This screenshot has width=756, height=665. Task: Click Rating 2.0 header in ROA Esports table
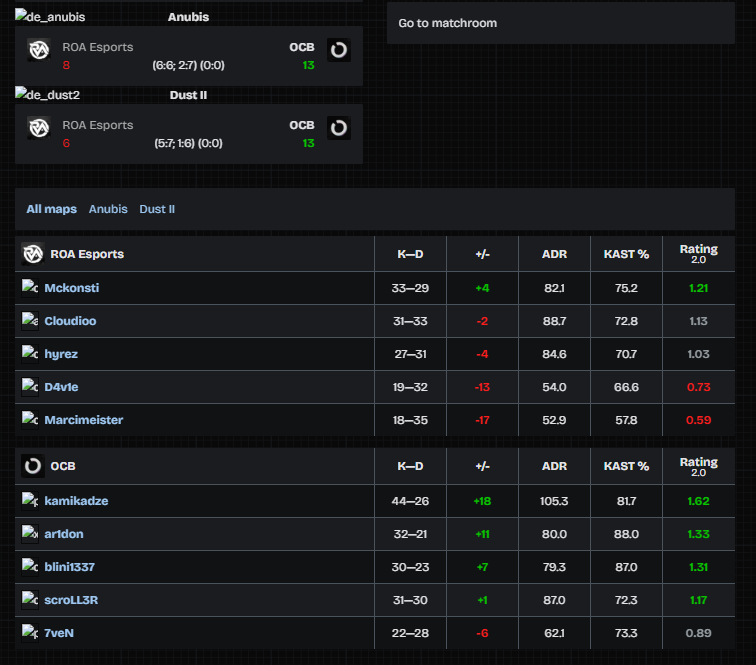click(699, 254)
